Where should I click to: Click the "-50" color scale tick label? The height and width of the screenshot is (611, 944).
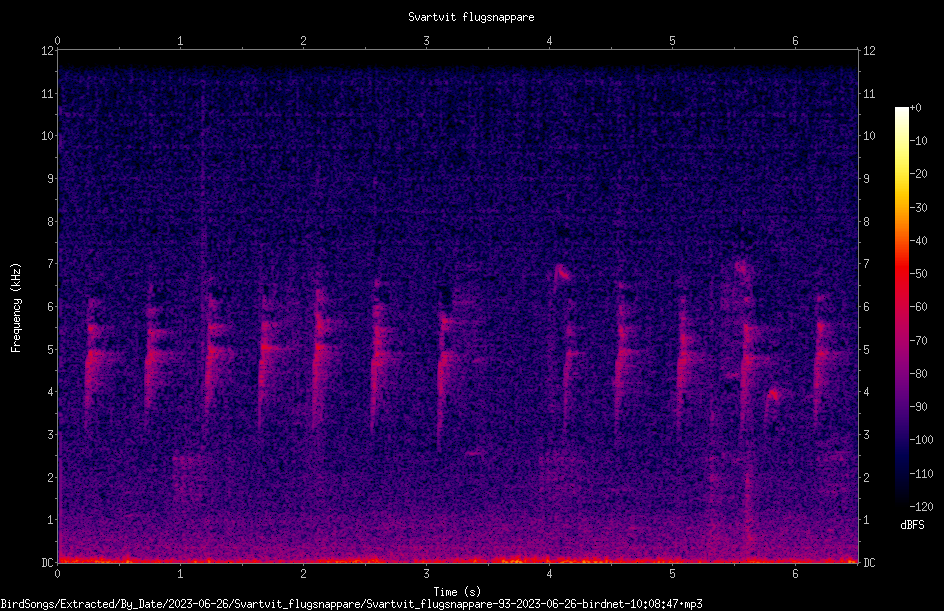pos(918,274)
